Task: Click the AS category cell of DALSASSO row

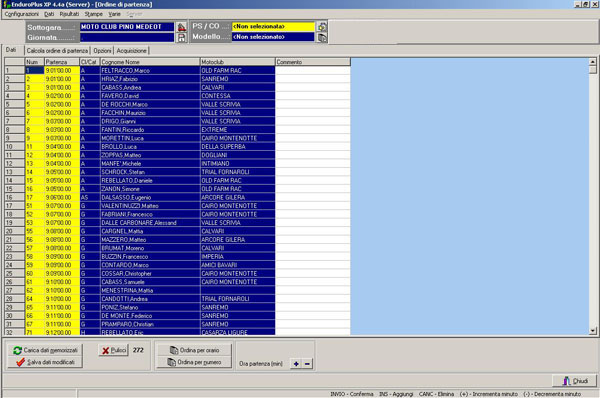Action: pyautogui.click(x=90, y=197)
